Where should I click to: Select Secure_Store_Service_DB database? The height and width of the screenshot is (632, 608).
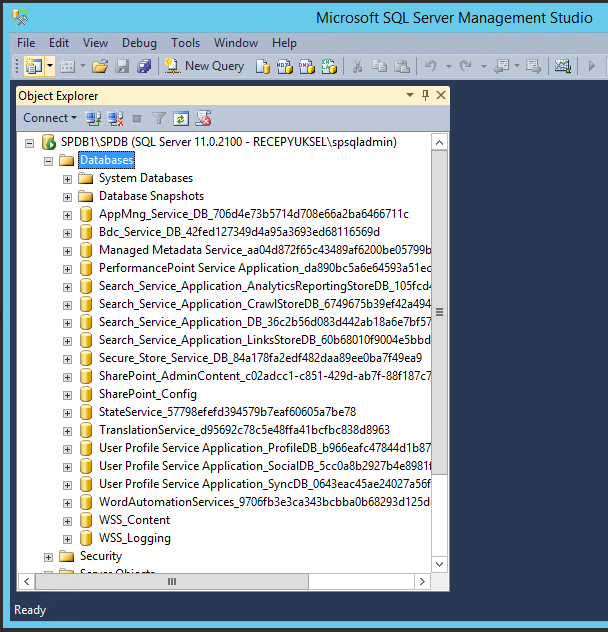tap(260, 358)
